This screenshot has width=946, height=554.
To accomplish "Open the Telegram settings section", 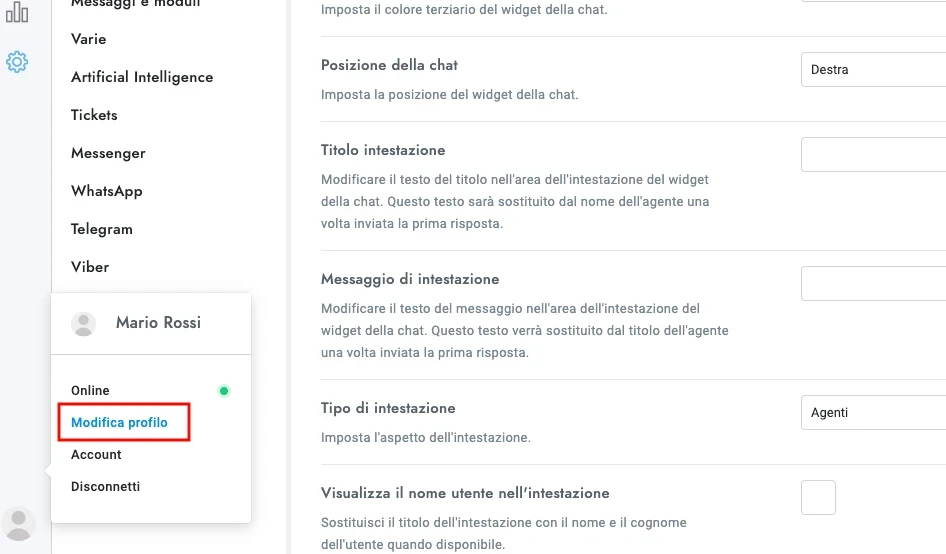I will point(102,229).
